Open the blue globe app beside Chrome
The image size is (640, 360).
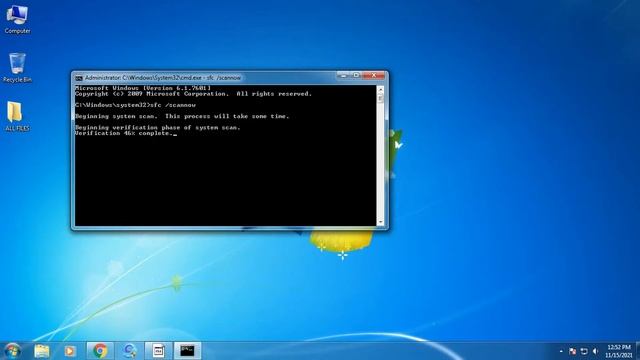click(129, 351)
